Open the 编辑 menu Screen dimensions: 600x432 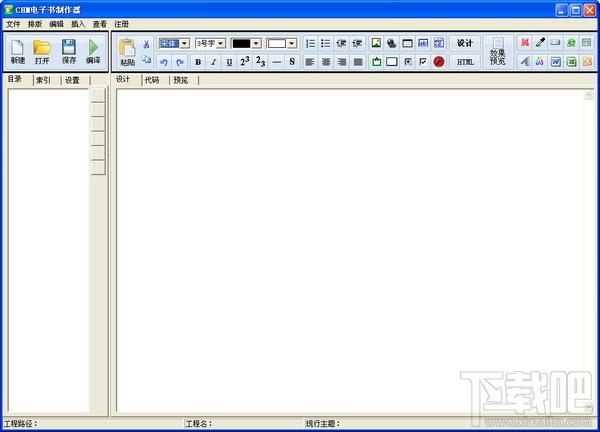coord(56,24)
